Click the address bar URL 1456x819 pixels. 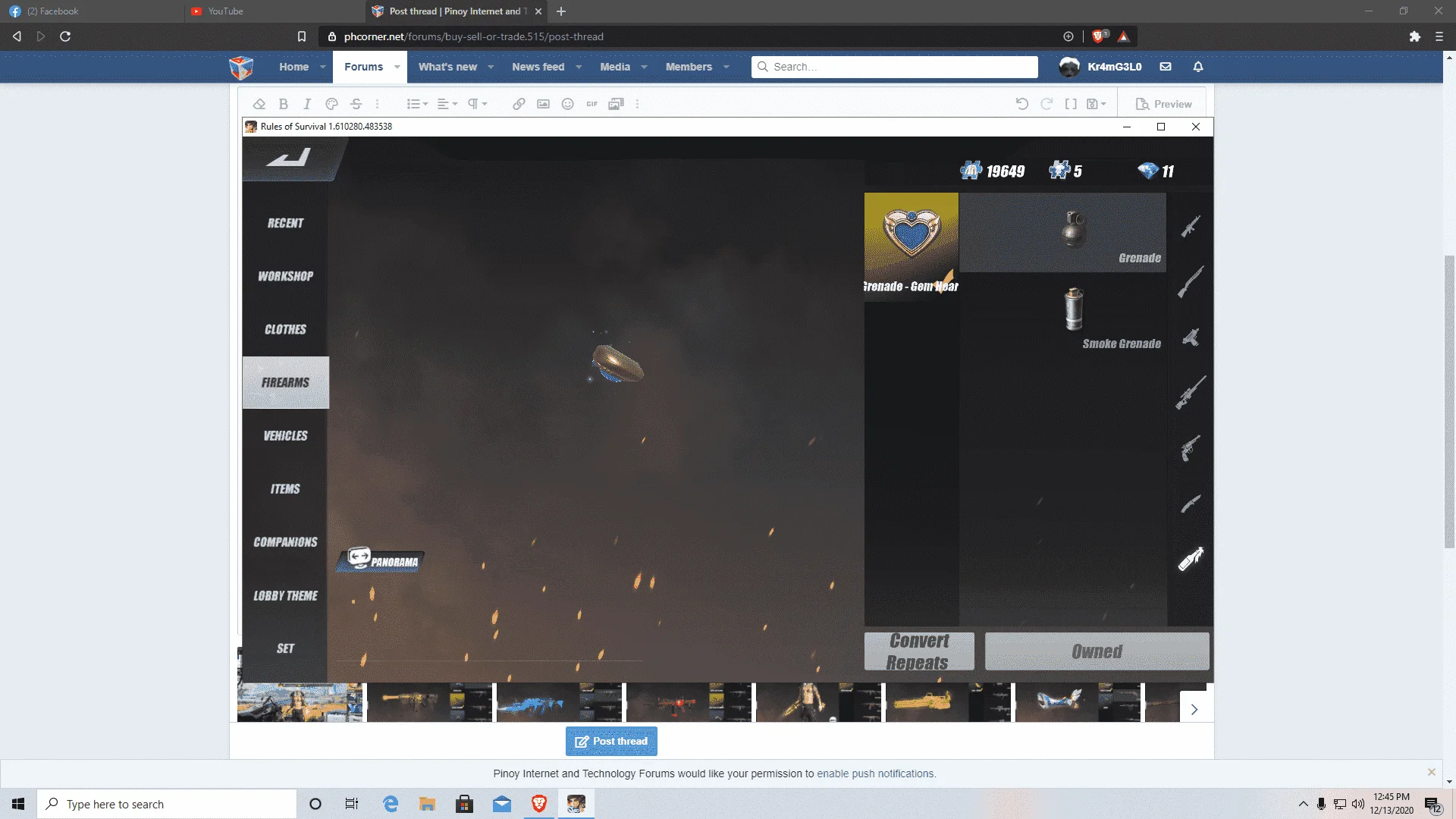coord(473,36)
